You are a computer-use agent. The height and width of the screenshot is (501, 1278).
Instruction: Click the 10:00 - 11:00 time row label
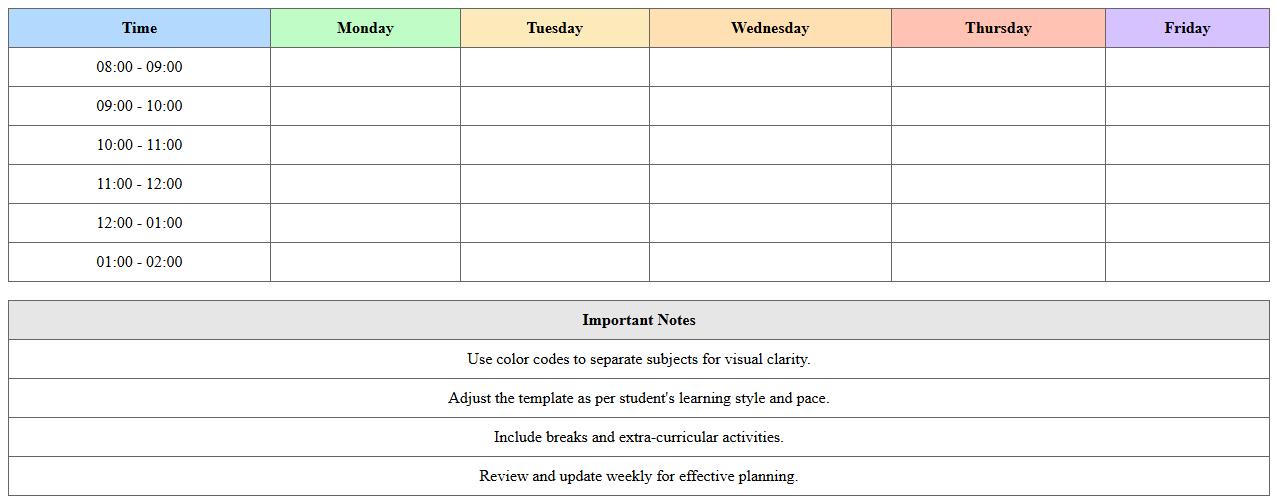pyautogui.click(x=139, y=145)
